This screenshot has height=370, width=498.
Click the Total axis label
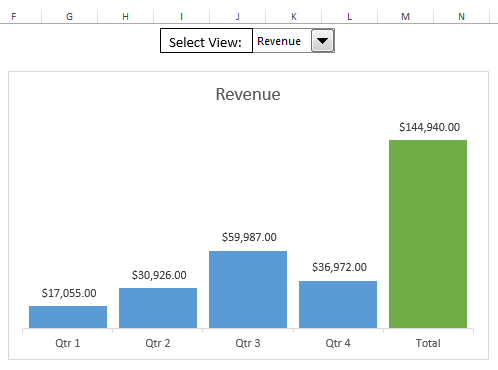tap(428, 343)
